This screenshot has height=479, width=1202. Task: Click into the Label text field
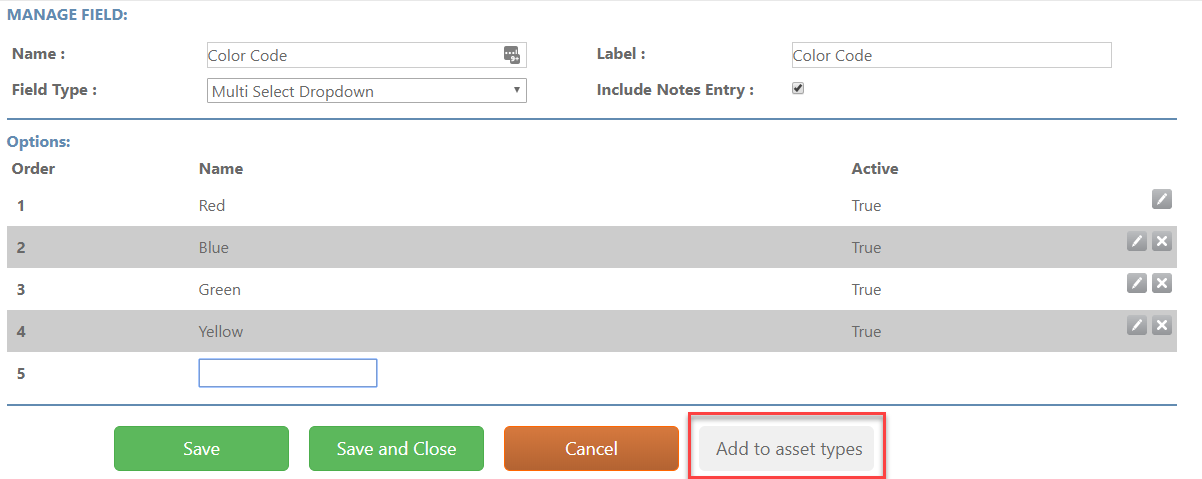pyautogui.click(x=951, y=55)
